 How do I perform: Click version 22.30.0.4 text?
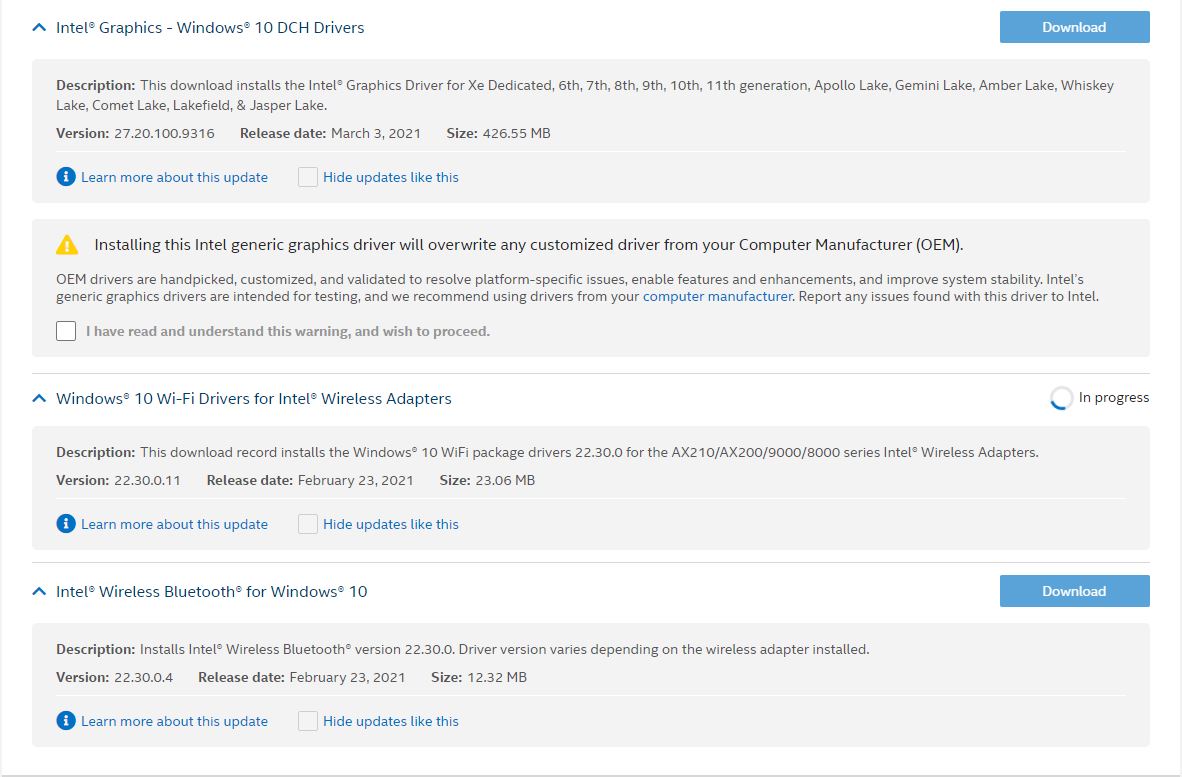143,678
